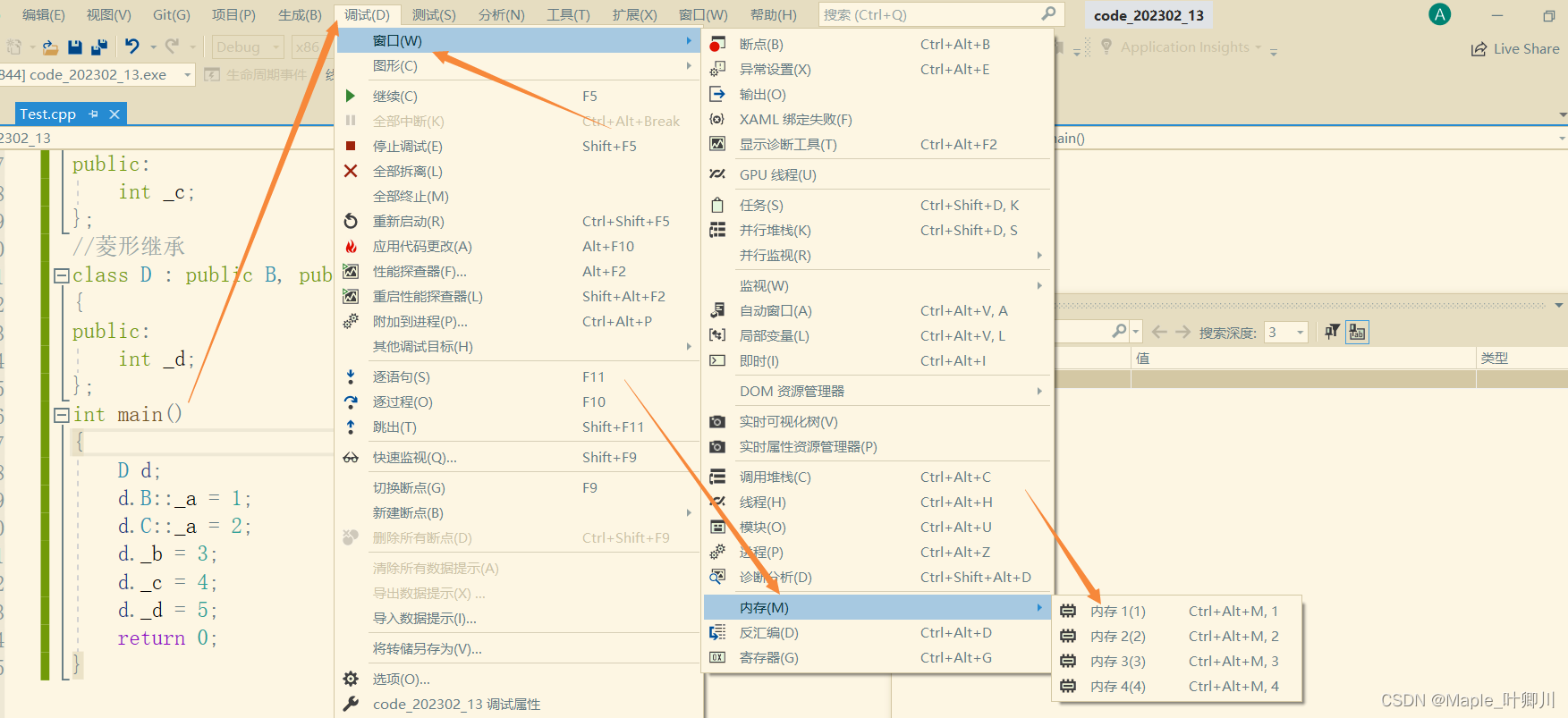Click the wrench icon for debug properties
Image resolution: width=1568 pixels, height=718 pixels.
[x=351, y=704]
